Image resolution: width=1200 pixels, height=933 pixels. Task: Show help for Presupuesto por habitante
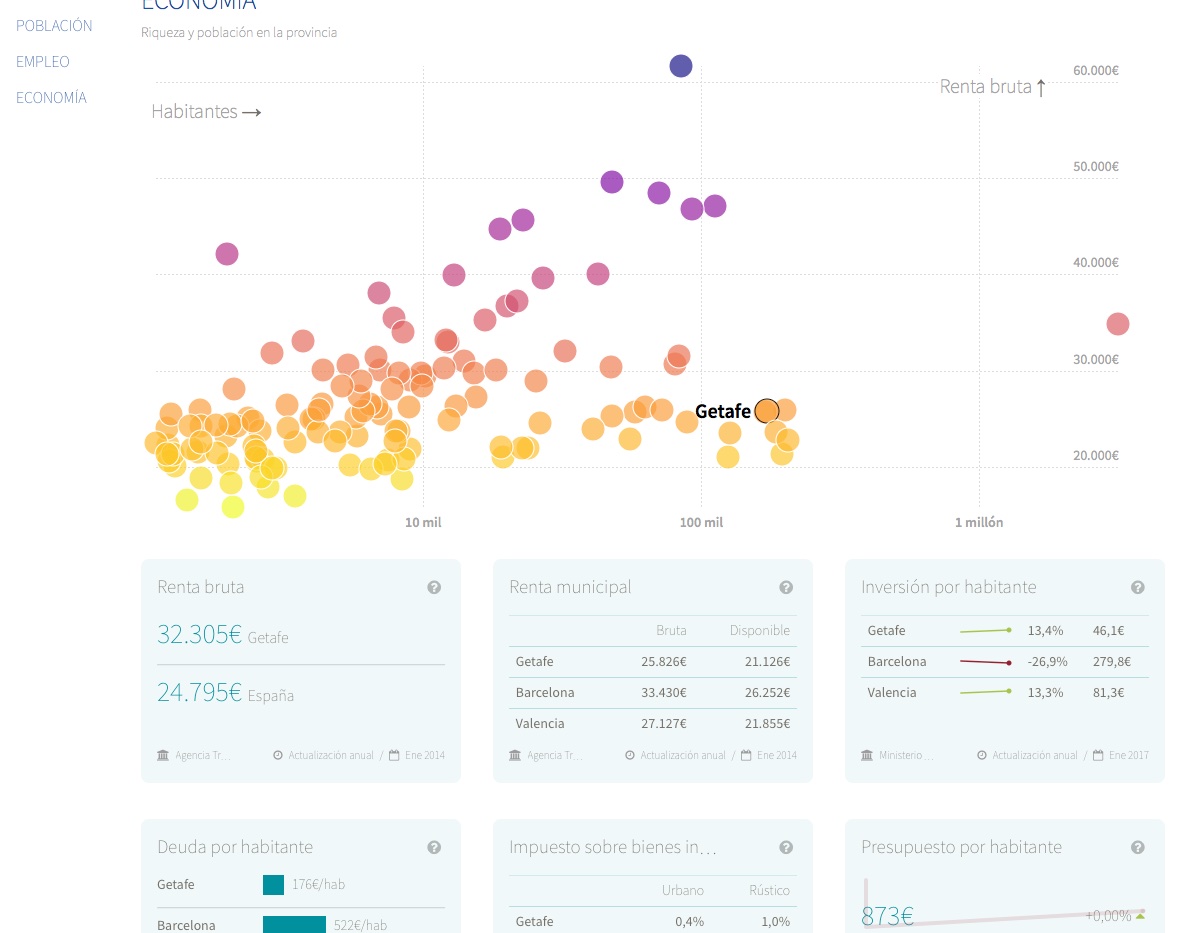[x=1138, y=848]
